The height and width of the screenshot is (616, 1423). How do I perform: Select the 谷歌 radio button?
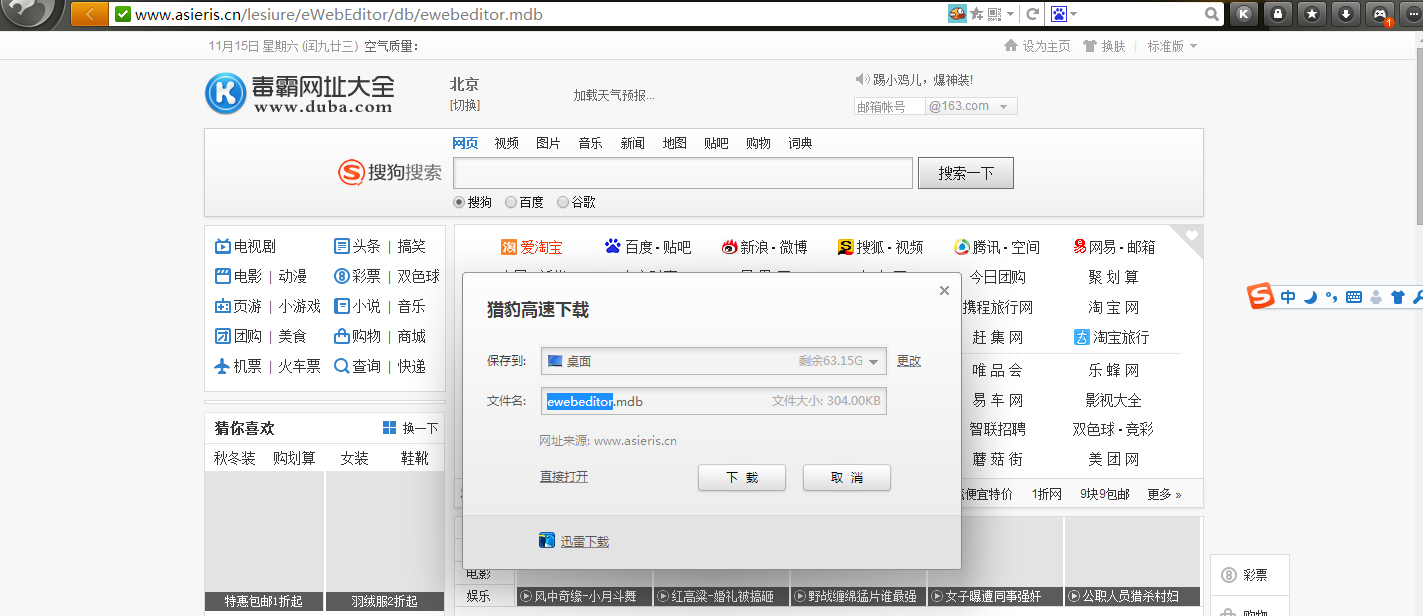(x=563, y=202)
